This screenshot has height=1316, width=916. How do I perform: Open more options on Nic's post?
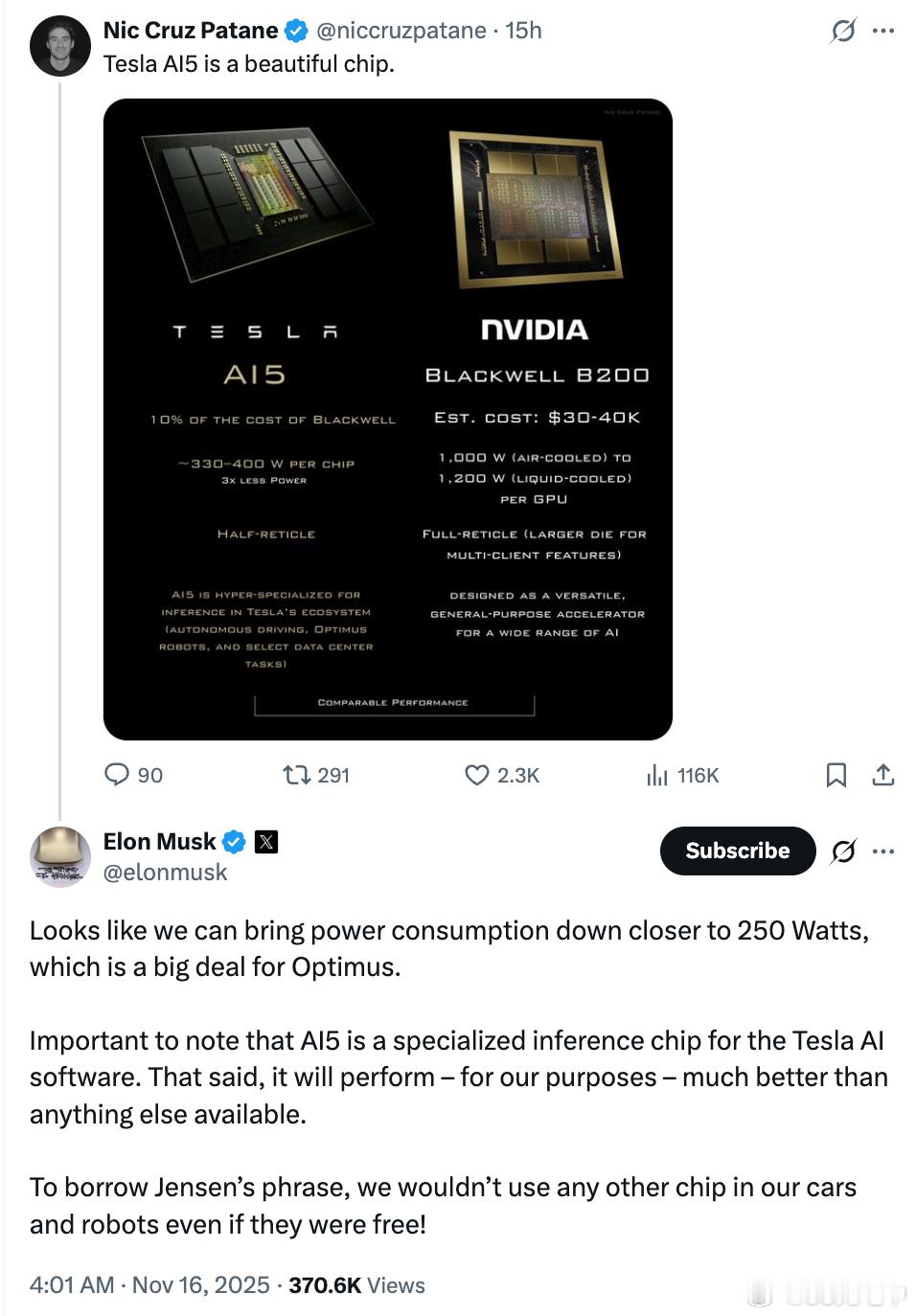(883, 32)
